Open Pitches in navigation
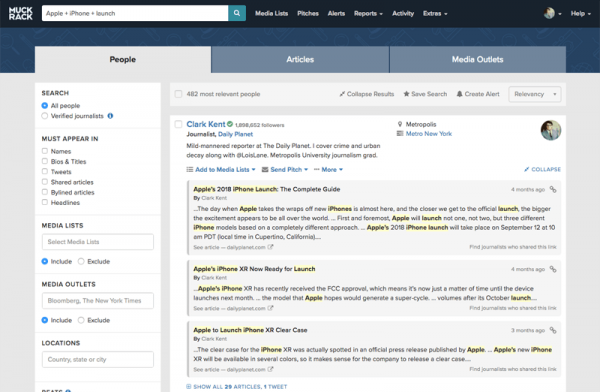 tap(308, 13)
